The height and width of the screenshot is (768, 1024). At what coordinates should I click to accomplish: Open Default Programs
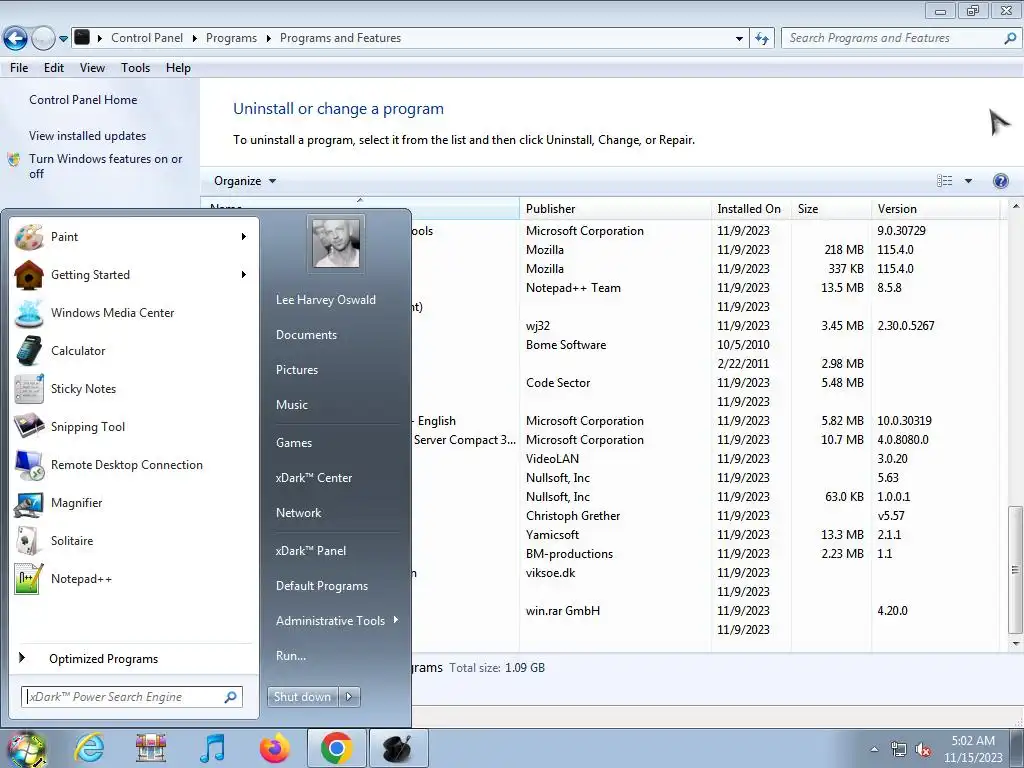[322, 586]
